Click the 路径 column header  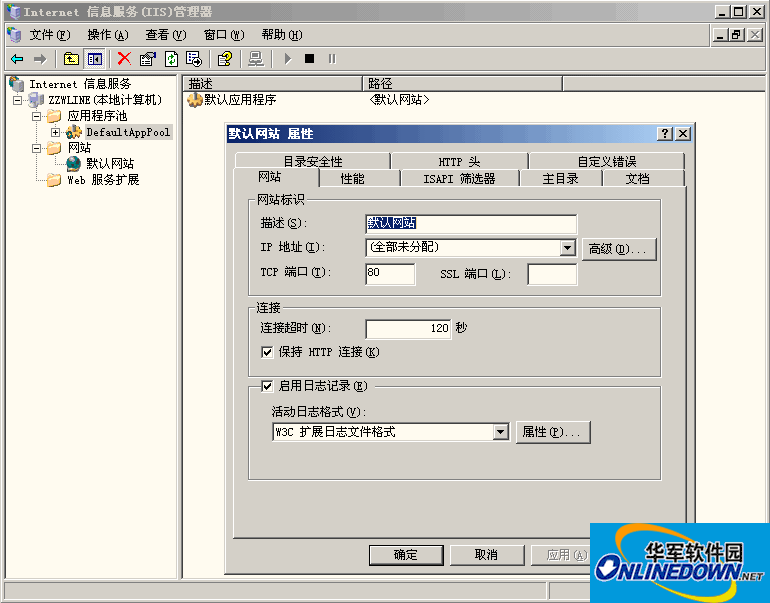pos(463,83)
